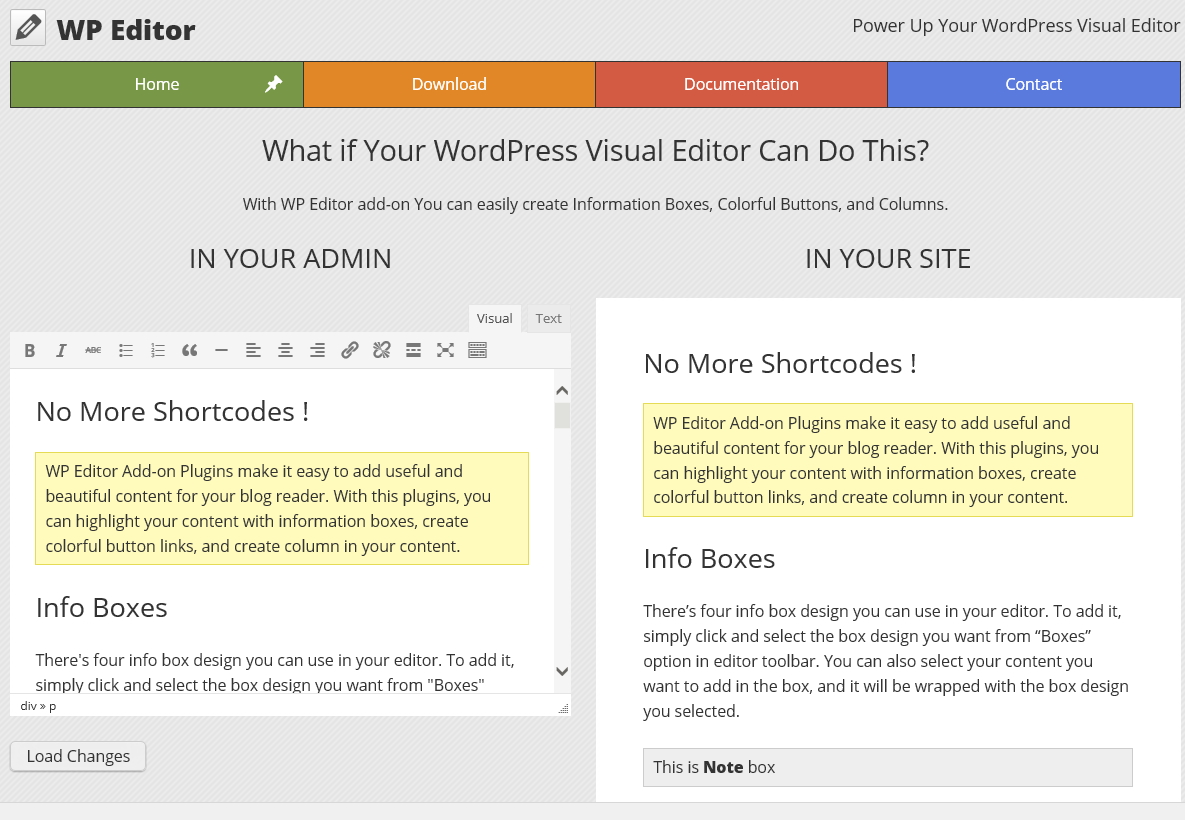Insert a horizontal line
Screen dimensions: 1185x820
click(x=221, y=351)
